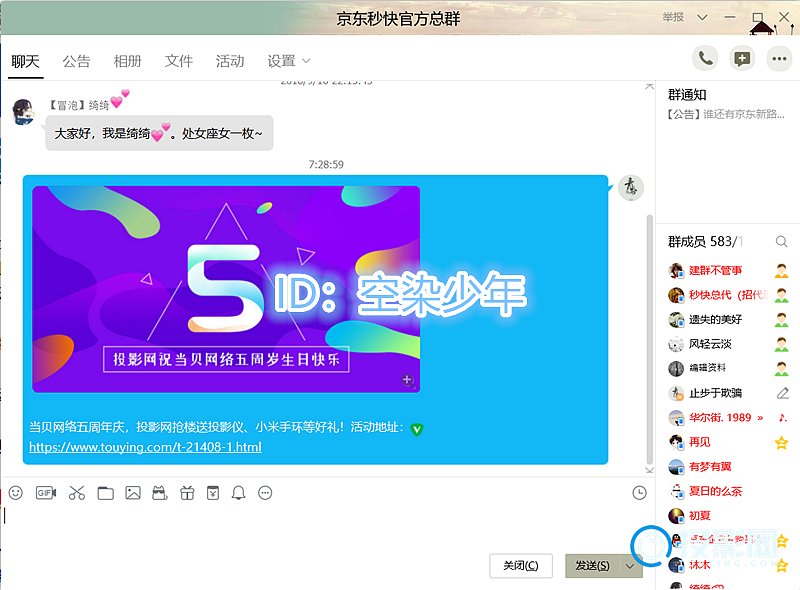
Task: Click the gift box icon
Action: click(x=187, y=493)
